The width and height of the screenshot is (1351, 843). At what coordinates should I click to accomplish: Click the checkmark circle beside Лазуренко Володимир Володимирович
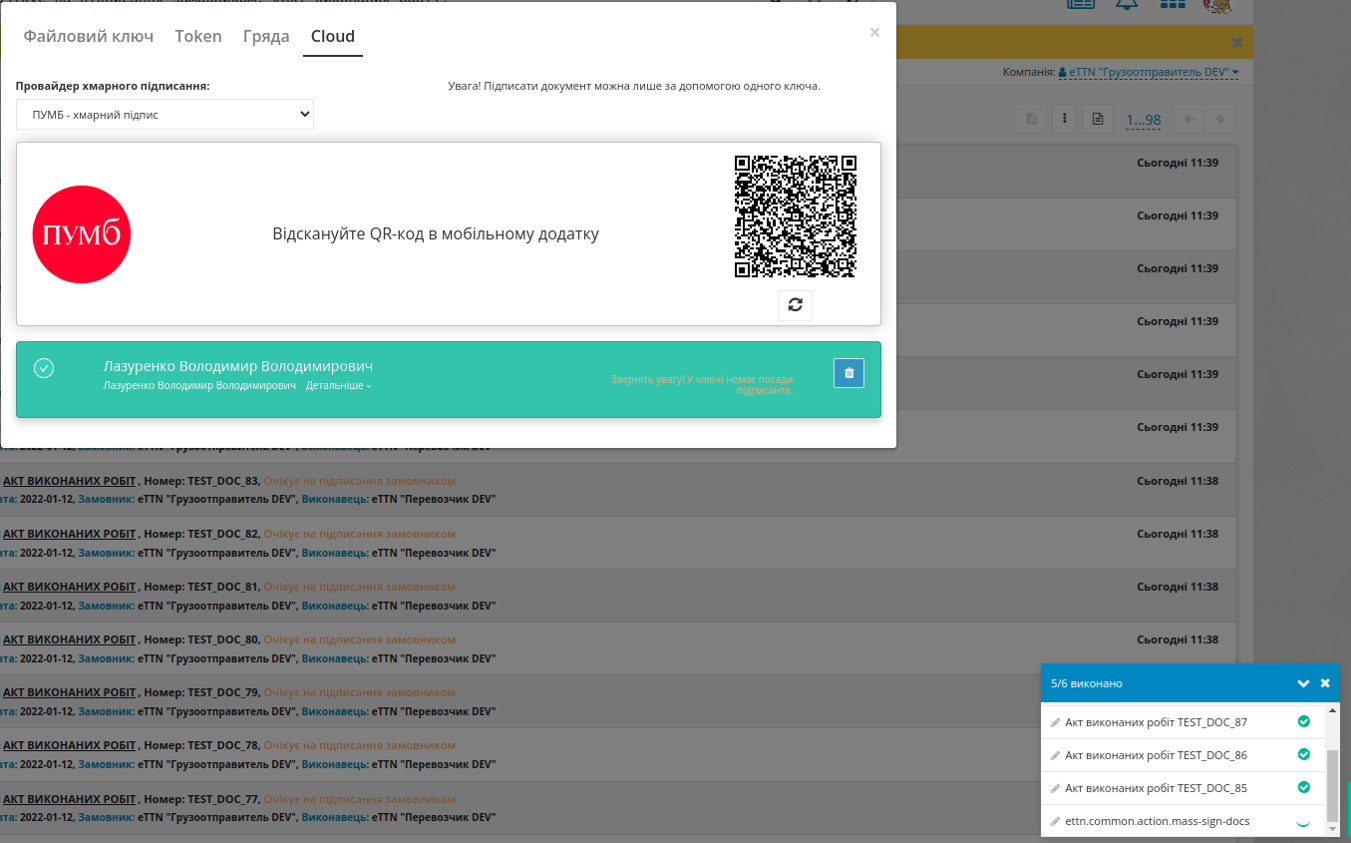click(44, 368)
